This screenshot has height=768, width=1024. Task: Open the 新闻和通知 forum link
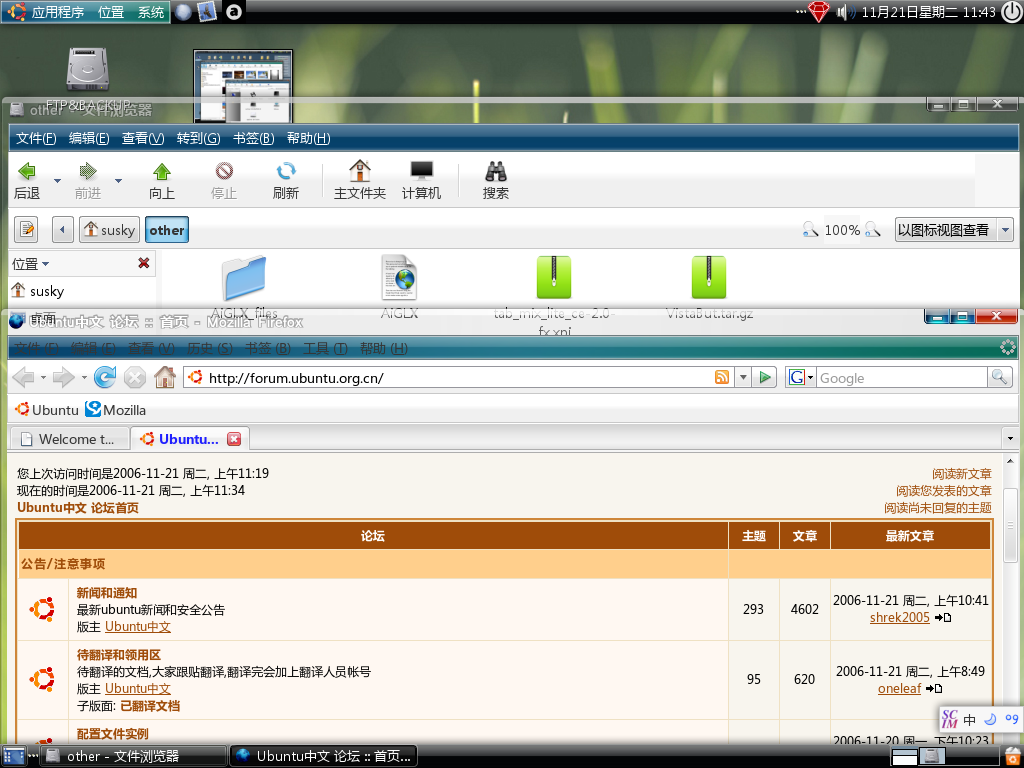tap(106, 593)
